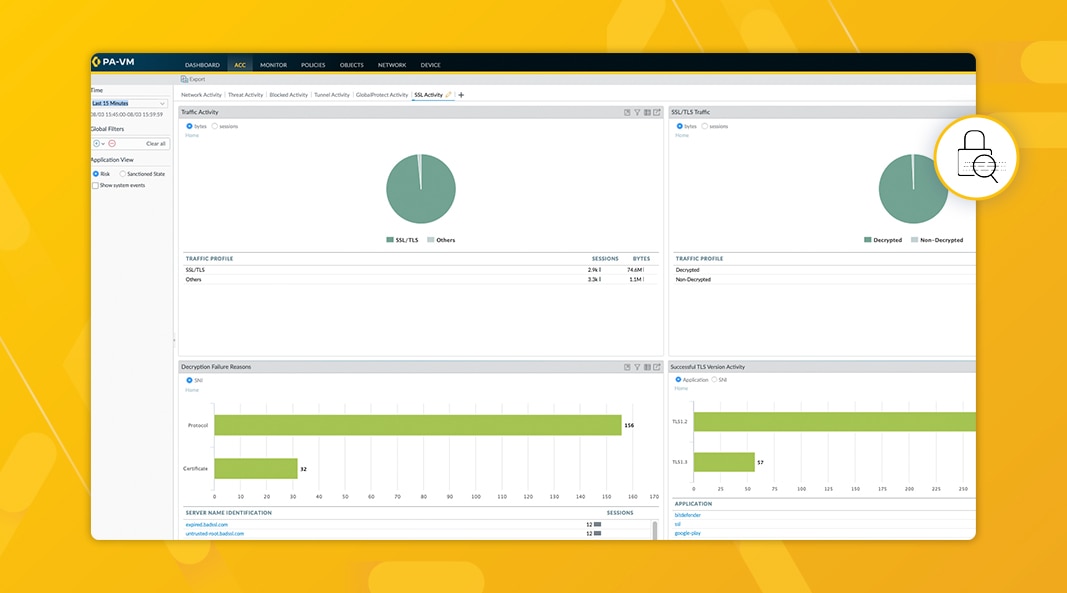Add a new tab with the plus icon
The image size is (1067, 593).
click(461, 95)
